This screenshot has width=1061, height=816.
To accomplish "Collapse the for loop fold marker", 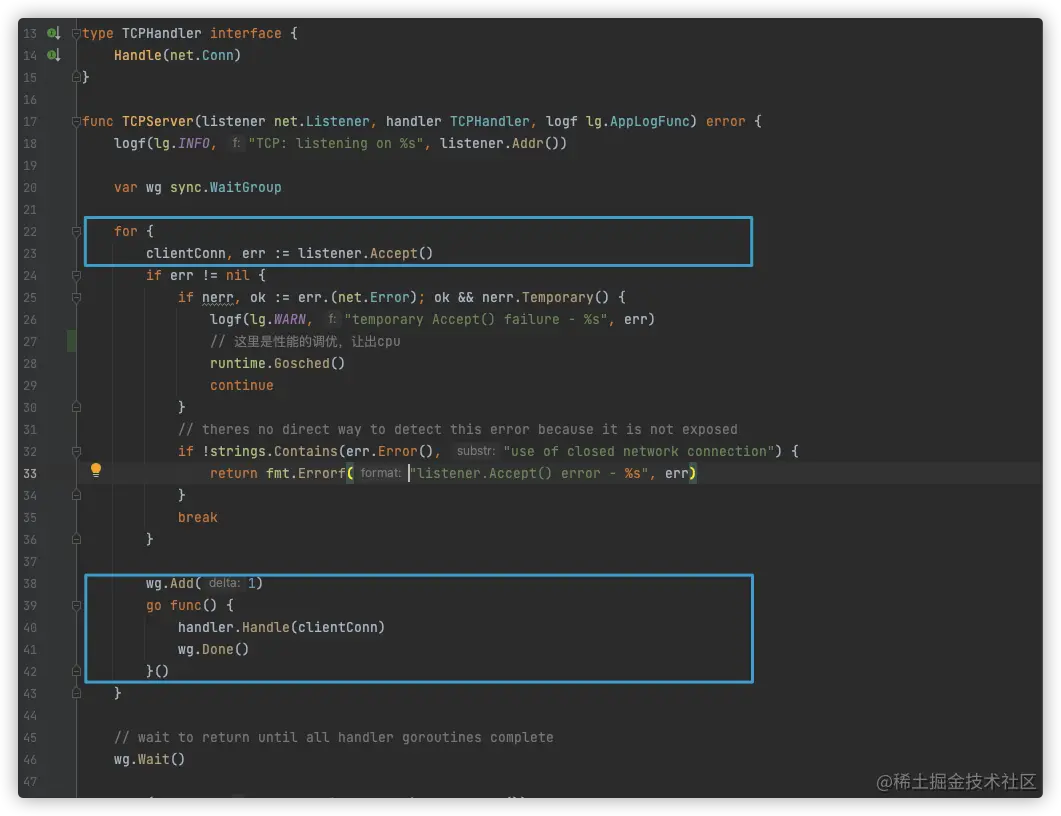I will [76, 231].
